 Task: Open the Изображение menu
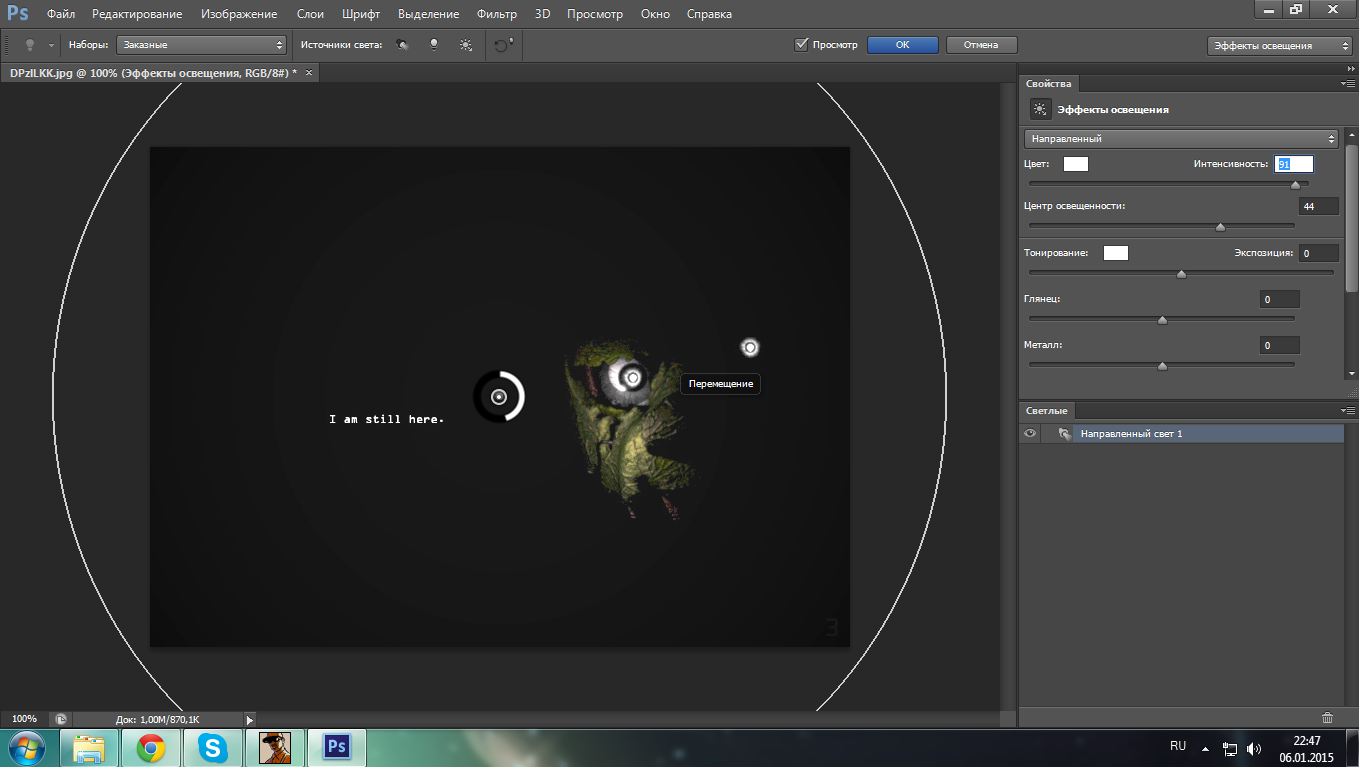239,14
